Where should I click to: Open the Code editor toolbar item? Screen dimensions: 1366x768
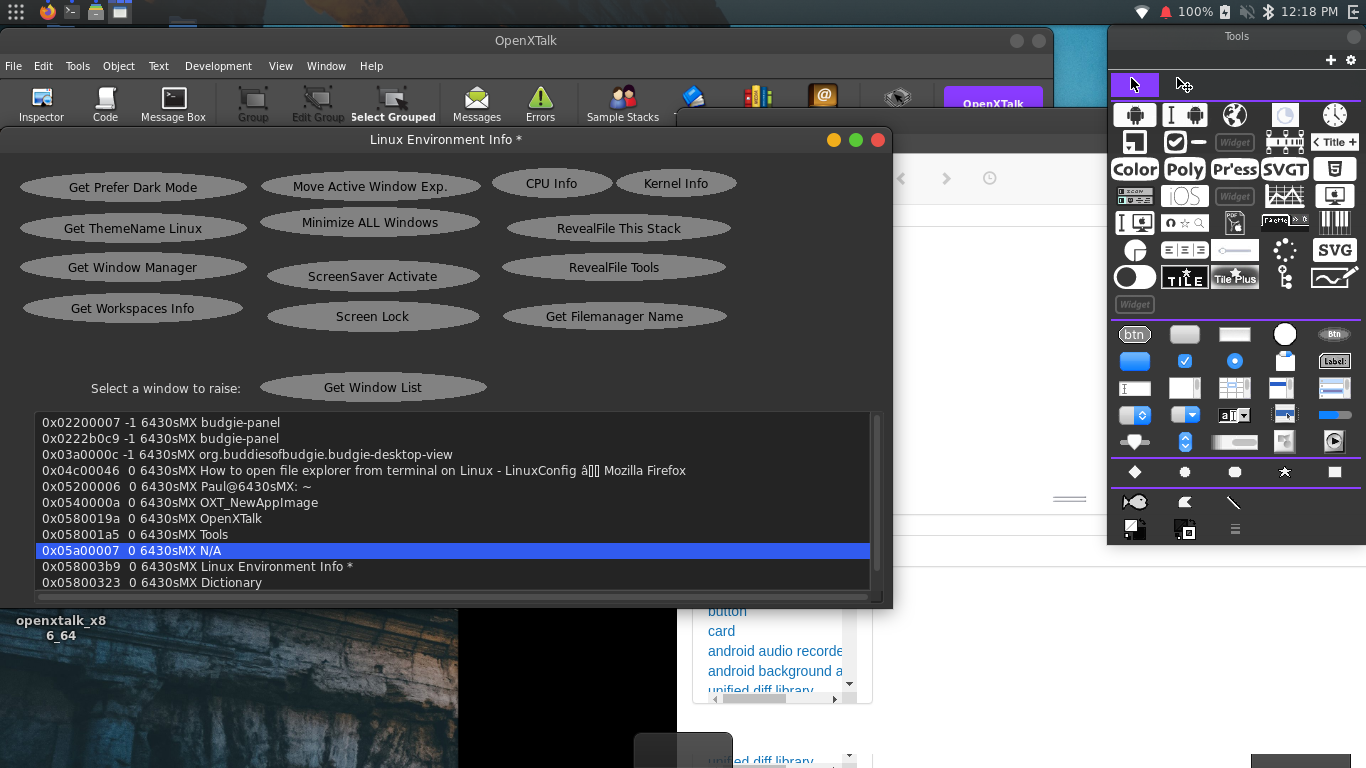[105, 104]
